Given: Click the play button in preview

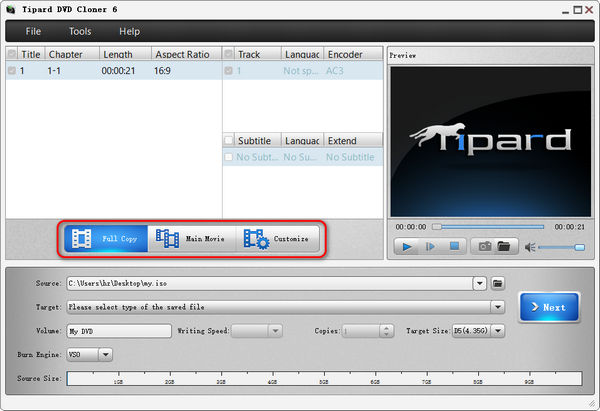Looking at the screenshot, I should [407, 247].
